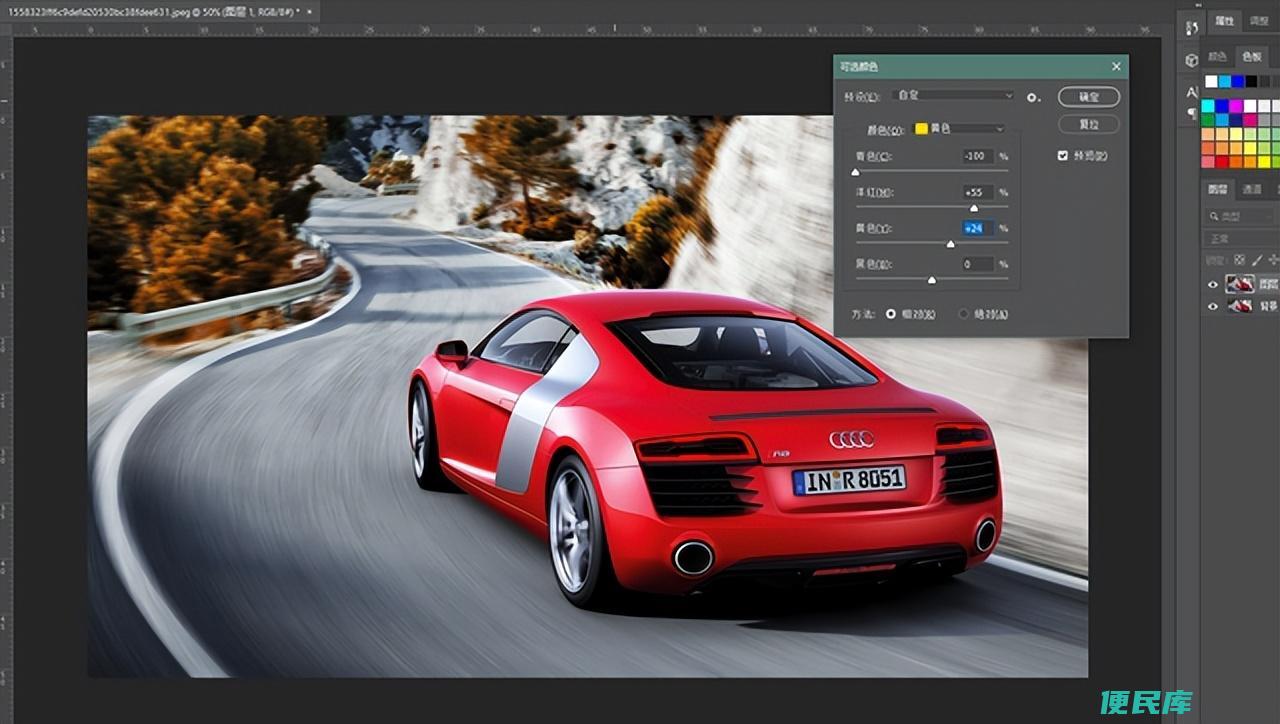This screenshot has height=724, width=1280.
Task: Open the history panel icon in side strip
Action: tap(1191, 28)
